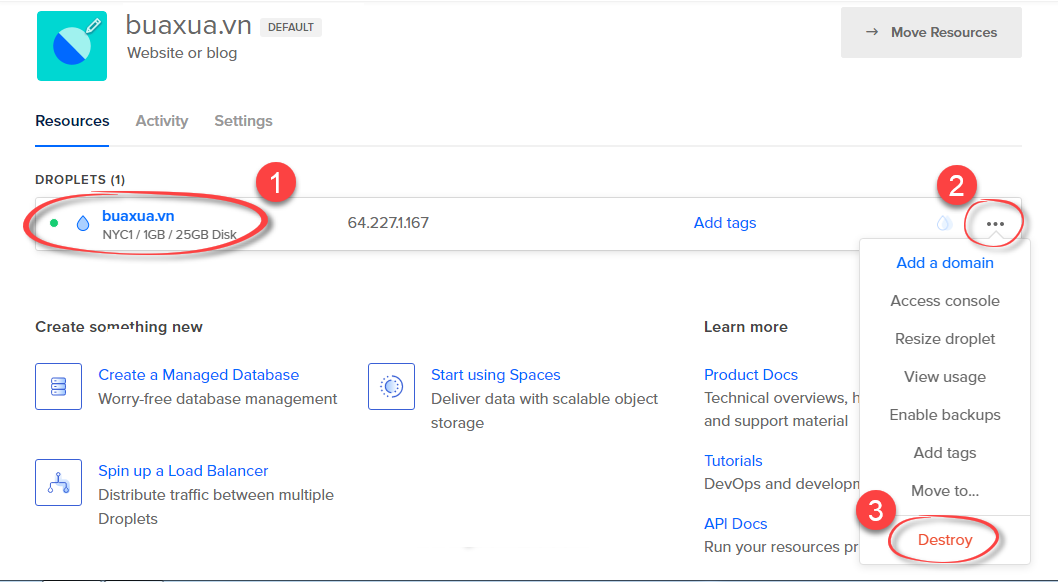Select Destroy from the droplet menu
Image resolution: width=1058 pixels, height=582 pixels.
tap(945, 540)
